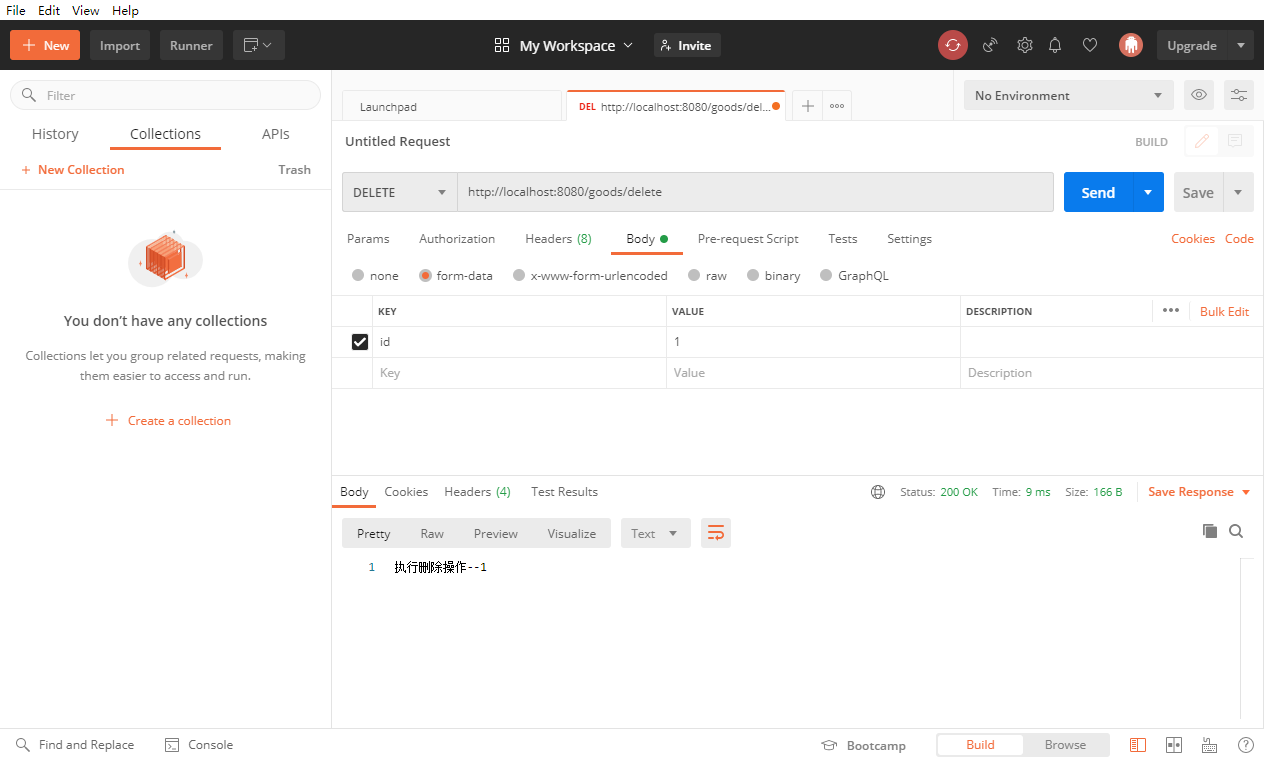The width and height of the screenshot is (1264, 761).
Task: Open the DELETE method dropdown
Action: (400, 192)
